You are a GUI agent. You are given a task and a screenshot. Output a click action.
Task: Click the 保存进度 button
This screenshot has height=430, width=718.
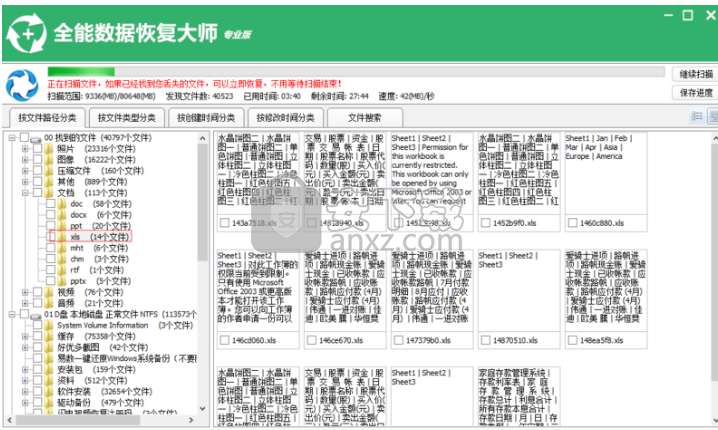coord(696,93)
